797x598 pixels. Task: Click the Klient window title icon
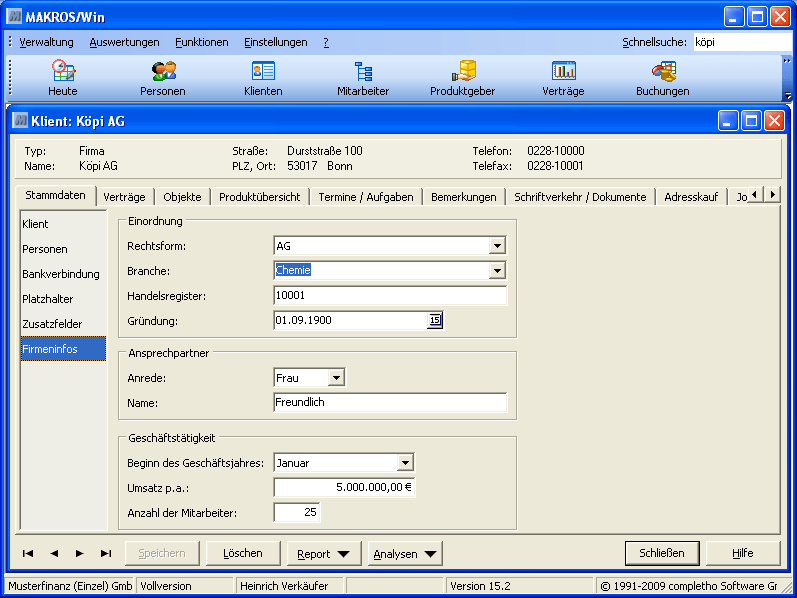point(20,121)
